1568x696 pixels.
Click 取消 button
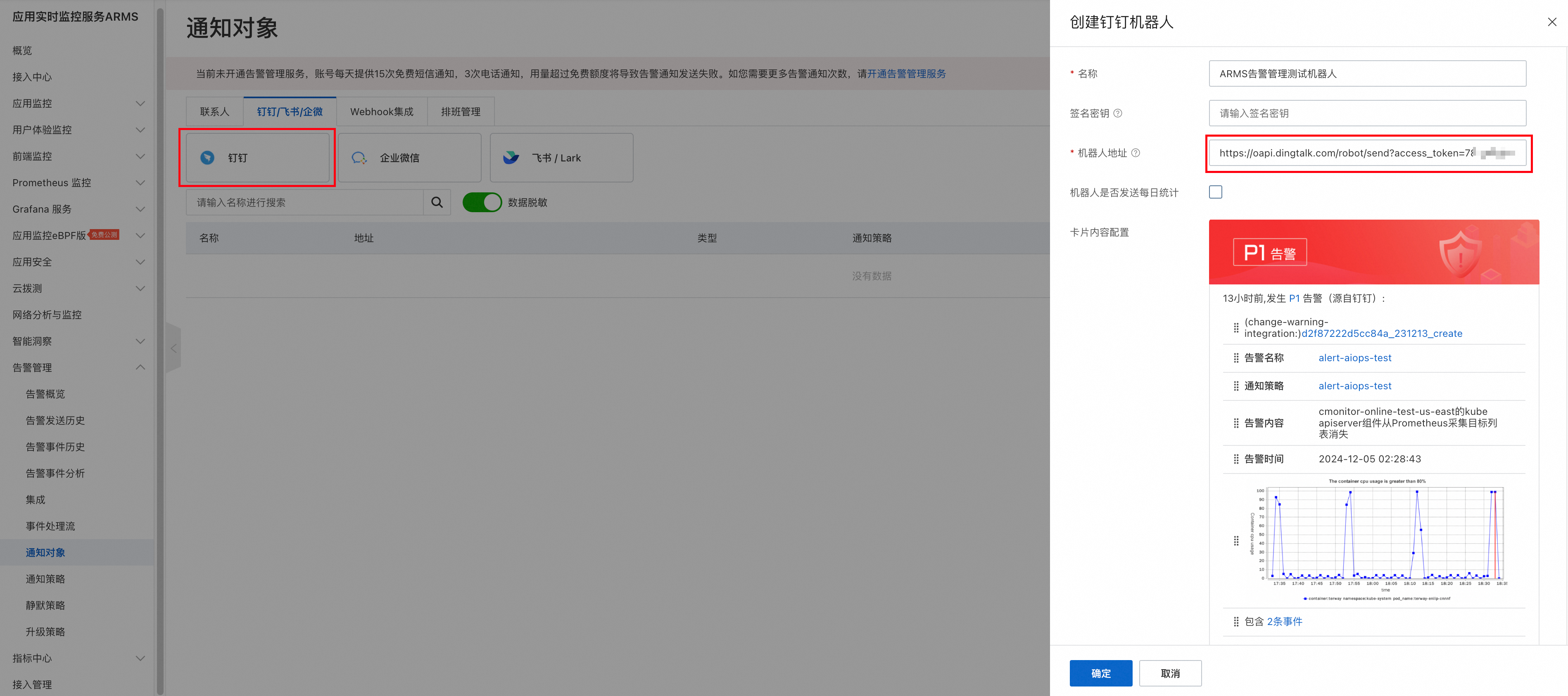pyautogui.click(x=1170, y=673)
